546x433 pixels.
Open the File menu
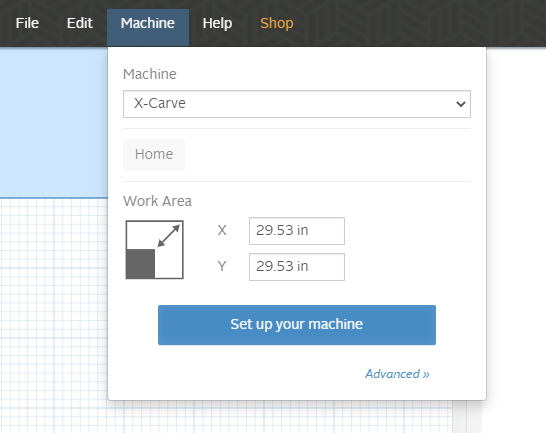tap(27, 23)
